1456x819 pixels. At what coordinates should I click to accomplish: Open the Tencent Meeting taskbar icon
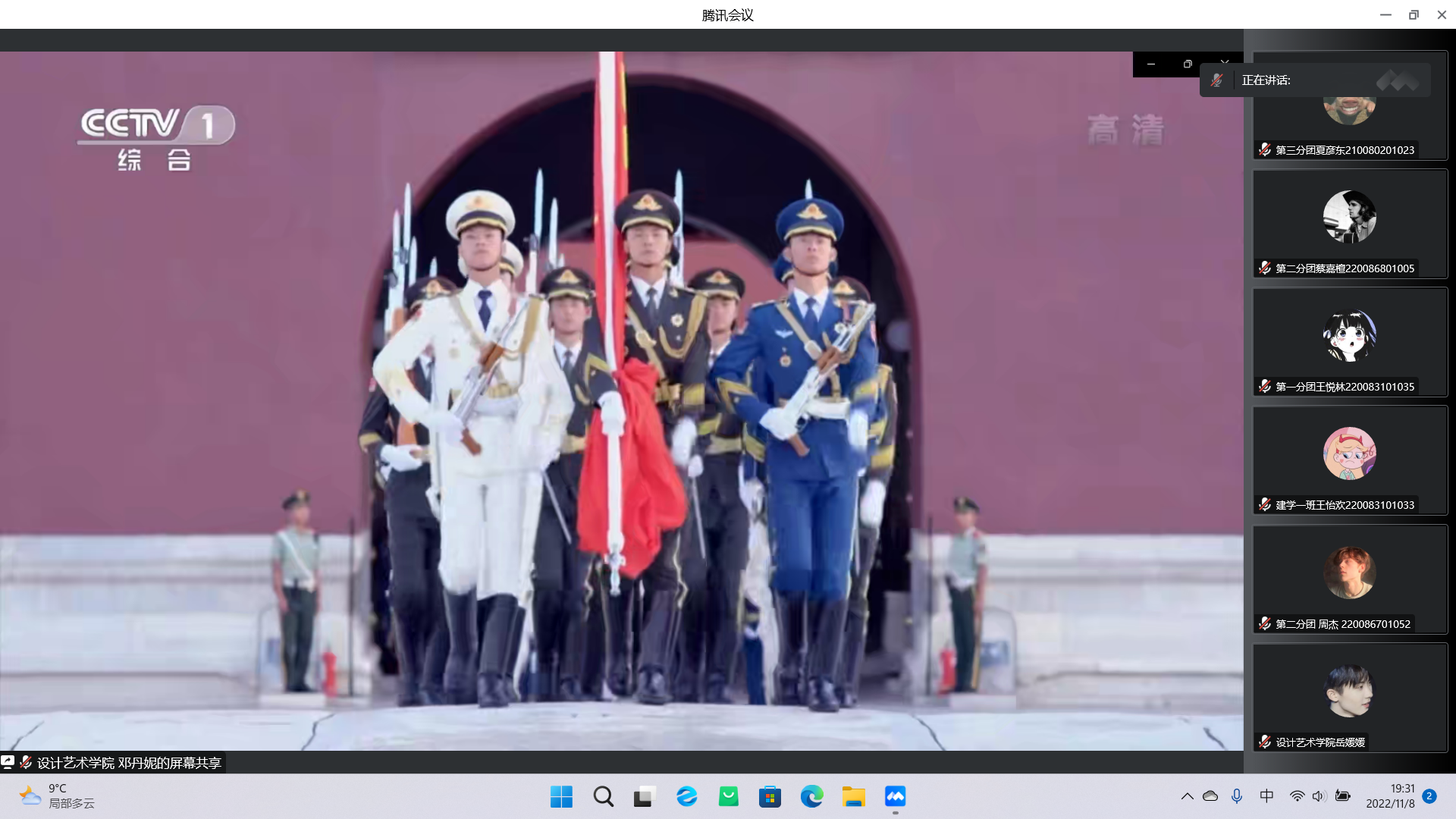pos(895,796)
